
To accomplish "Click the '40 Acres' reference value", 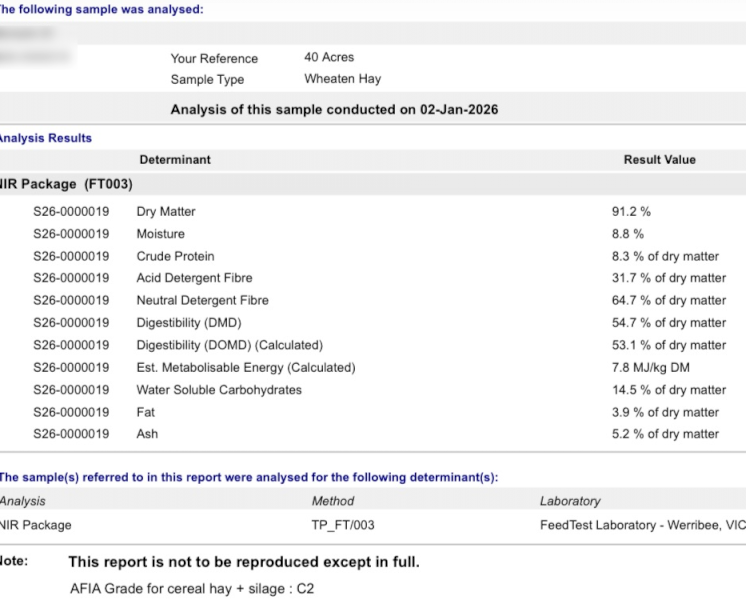I will click(329, 58).
